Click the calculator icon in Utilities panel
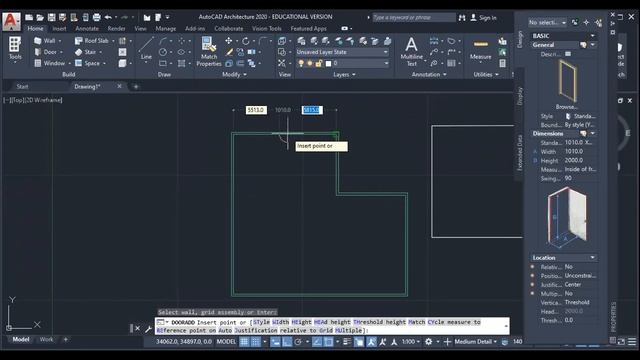 point(502,63)
